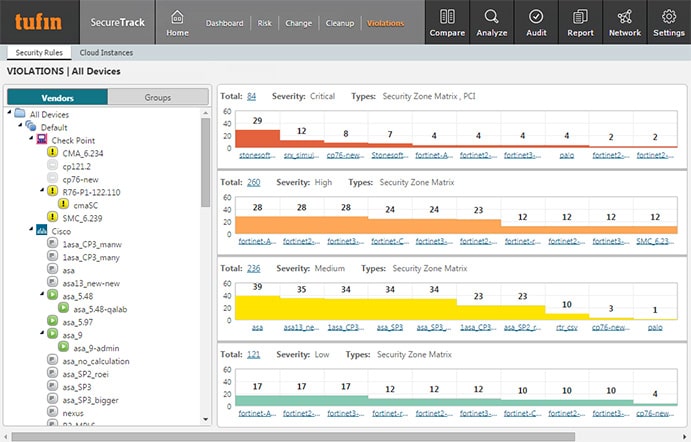Select the Cloud Instances tab
Viewport: 691px width, 442px height.
click(x=106, y=52)
